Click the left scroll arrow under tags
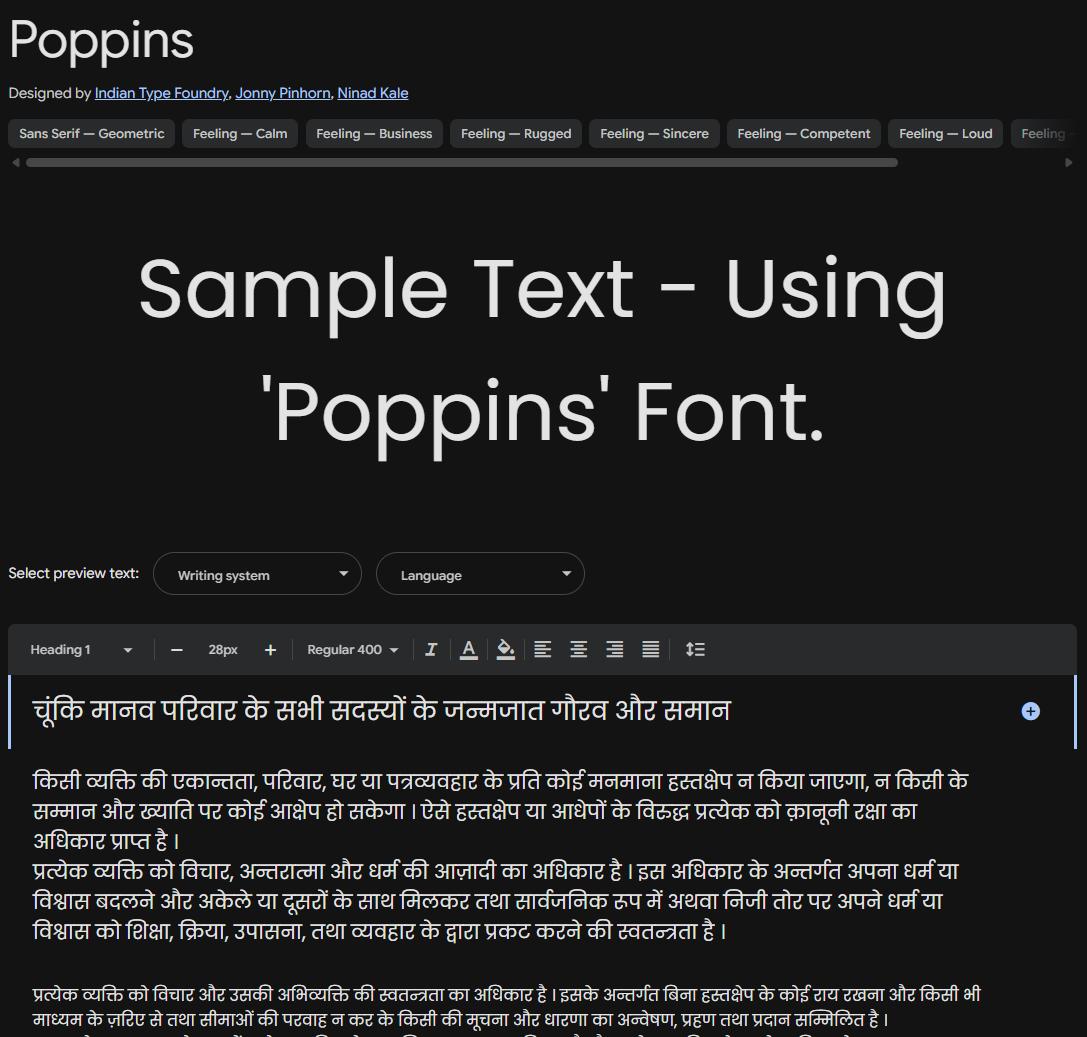The image size is (1087, 1037). (16, 162)
